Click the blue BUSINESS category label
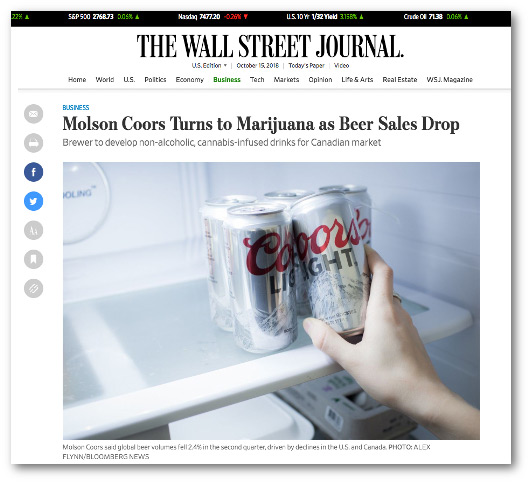Image resolution: width=530 pixels, height=483 pixels. (x=76, y=107)
